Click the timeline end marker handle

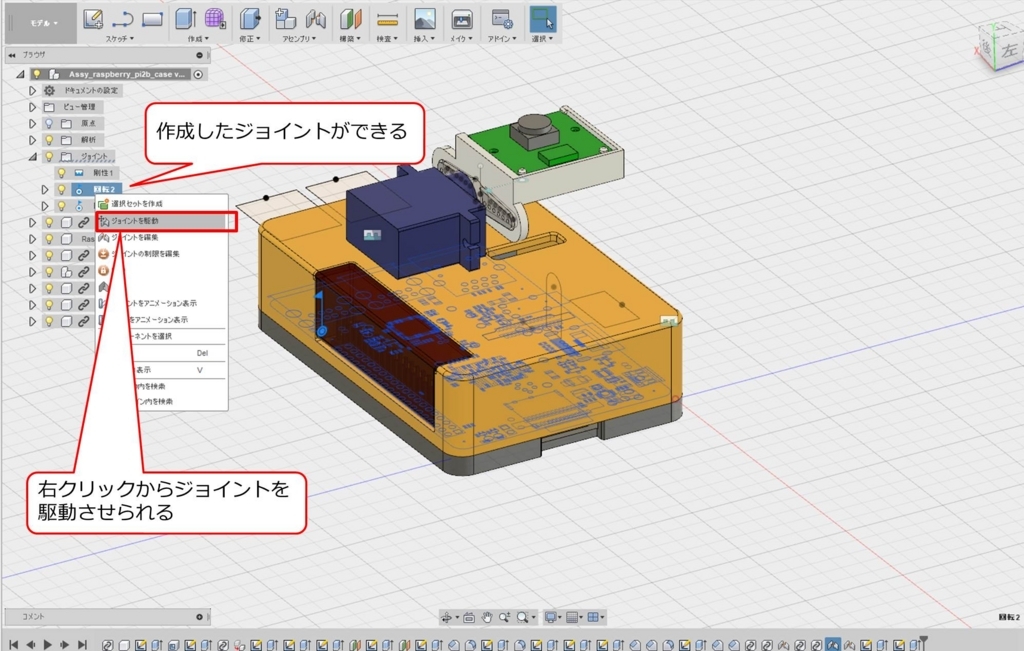pos(923,643)
